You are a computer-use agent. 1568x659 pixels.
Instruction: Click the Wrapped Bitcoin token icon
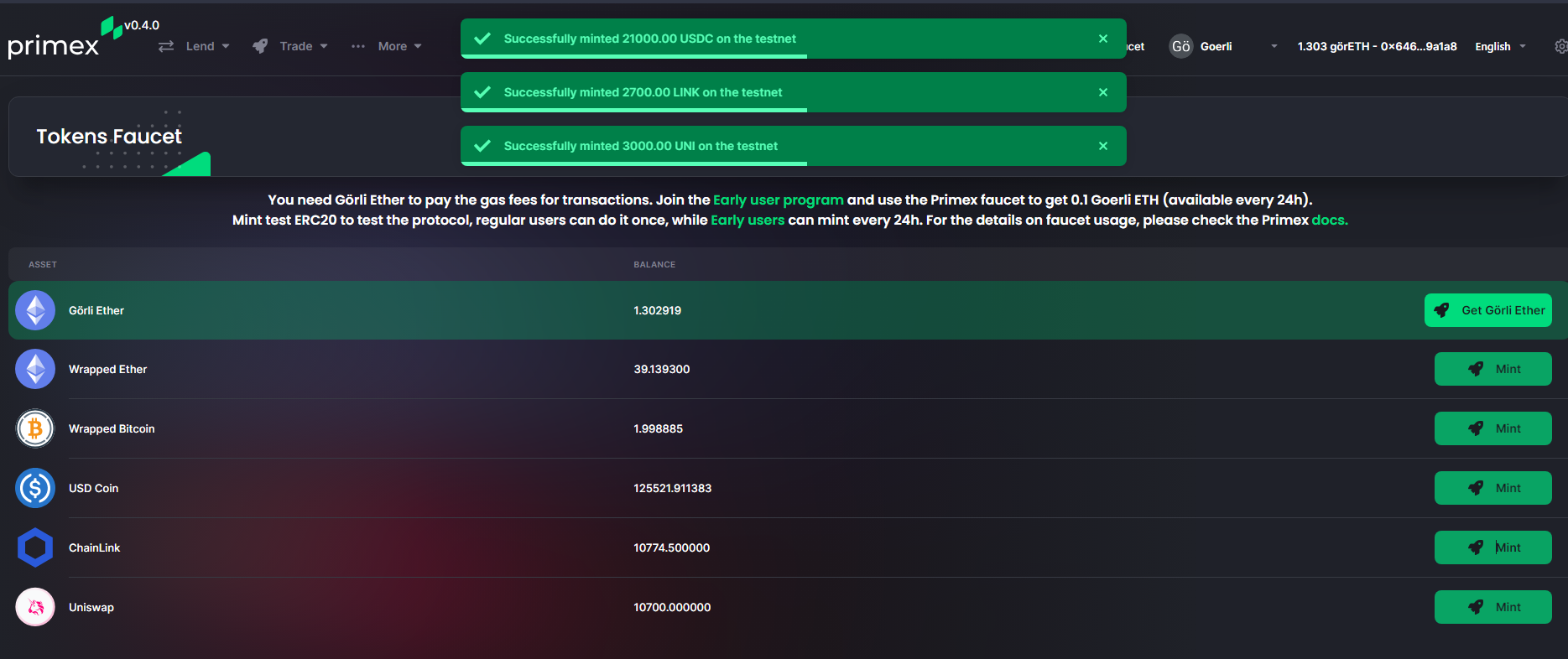(35, 428)
